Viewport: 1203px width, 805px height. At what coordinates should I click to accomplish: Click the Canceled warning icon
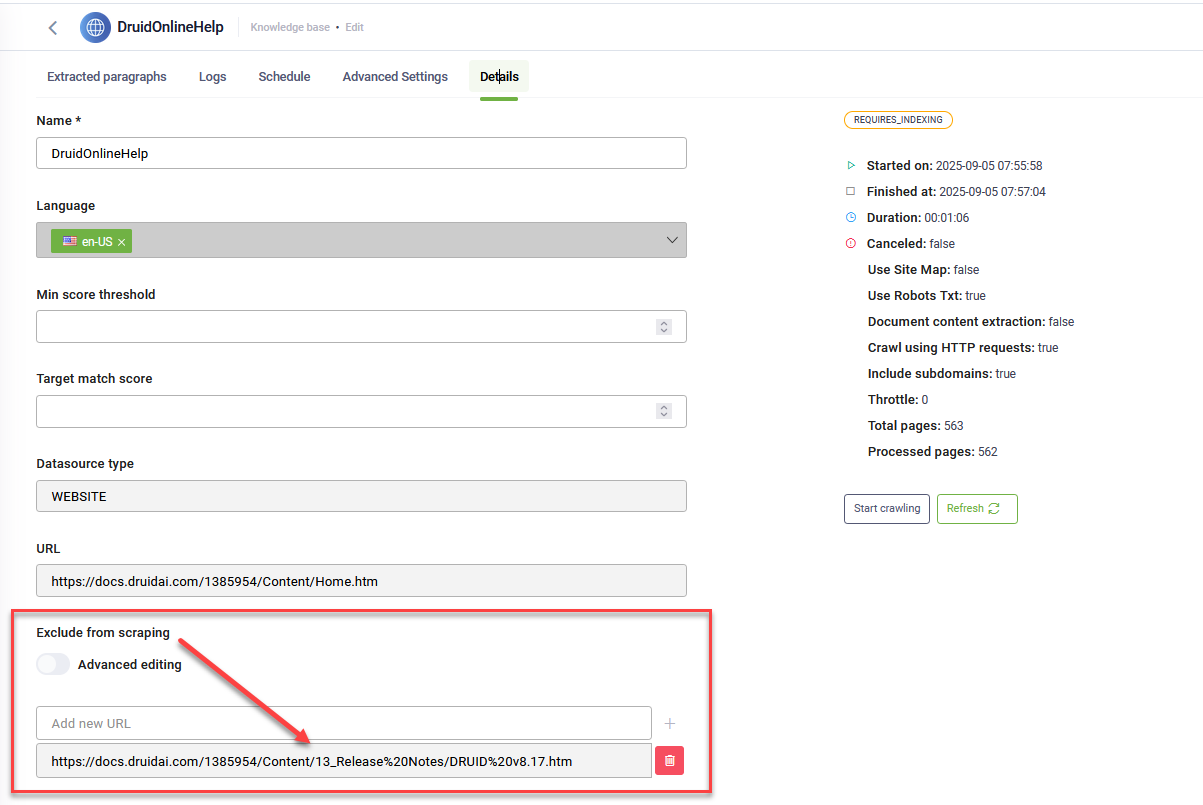(851, 244)
